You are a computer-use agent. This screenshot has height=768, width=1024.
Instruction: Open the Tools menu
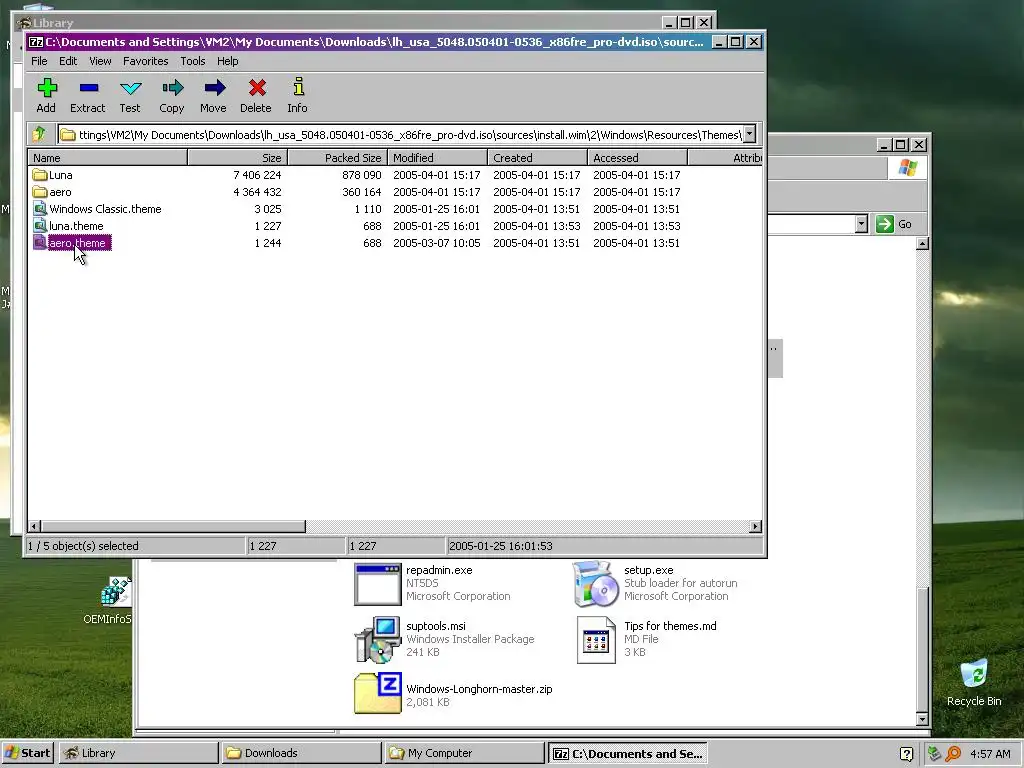pyautogui.click(x=193, y=61)
